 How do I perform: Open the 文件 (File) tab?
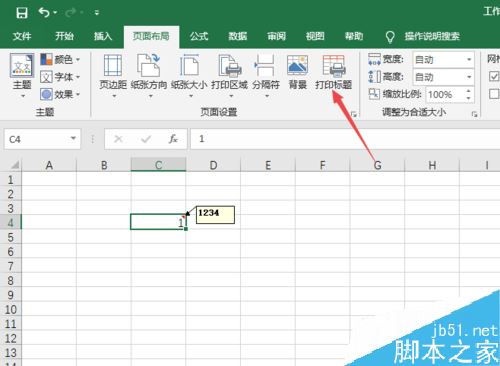(22, 36)
